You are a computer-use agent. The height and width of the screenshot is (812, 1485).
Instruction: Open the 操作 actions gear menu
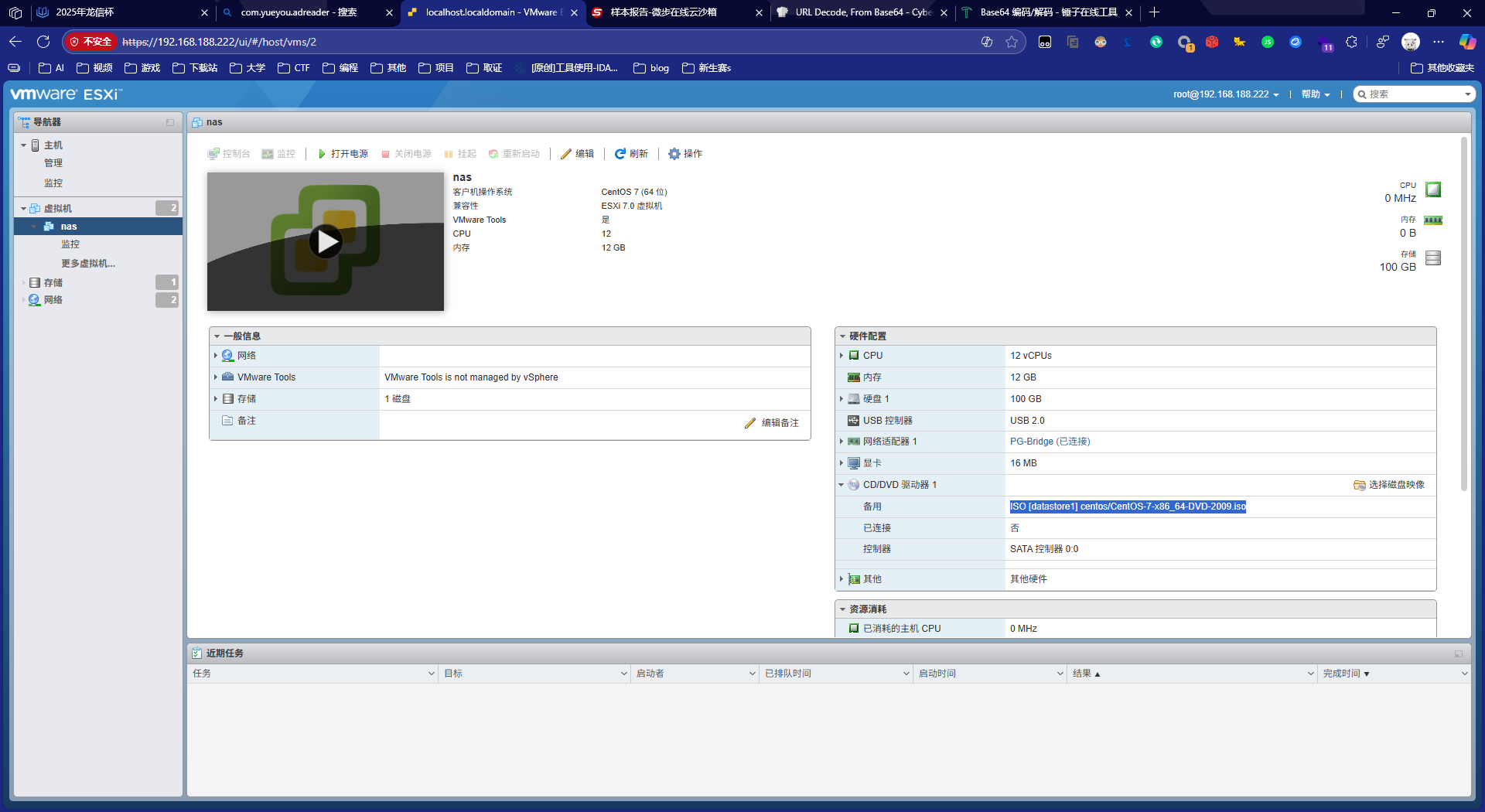point(684,154)
